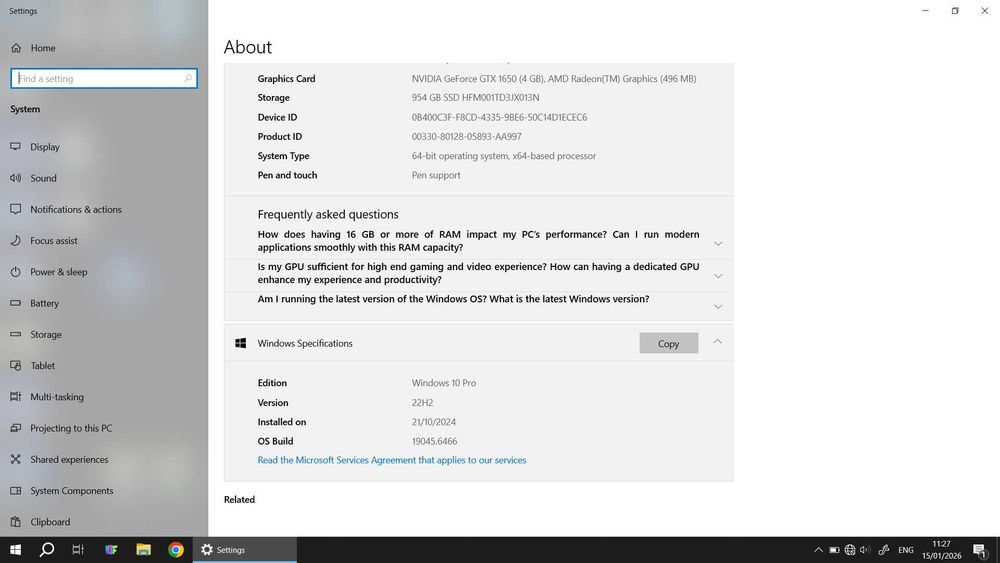
Task: Open Task View from the taskbar
Action: (78, 550)
